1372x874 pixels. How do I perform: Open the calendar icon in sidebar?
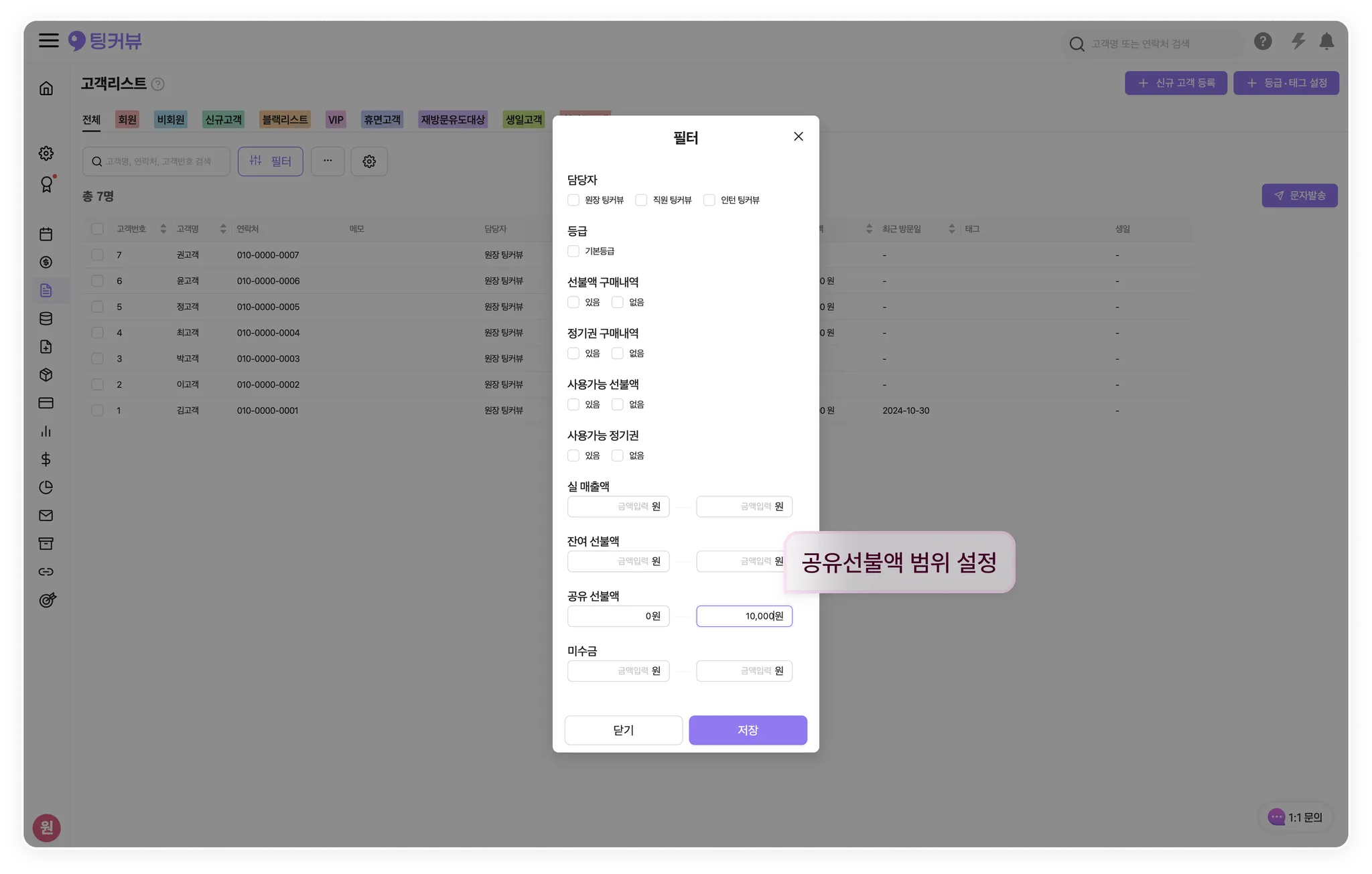tap(46, 234)
